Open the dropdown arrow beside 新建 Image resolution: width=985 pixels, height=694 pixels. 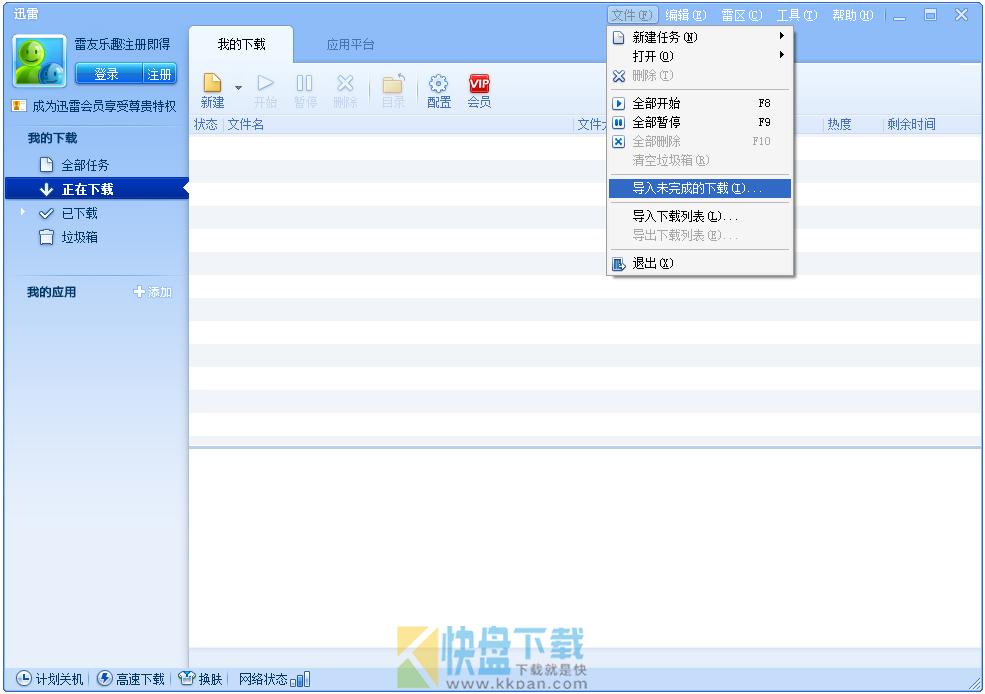(x=239, y=87)
